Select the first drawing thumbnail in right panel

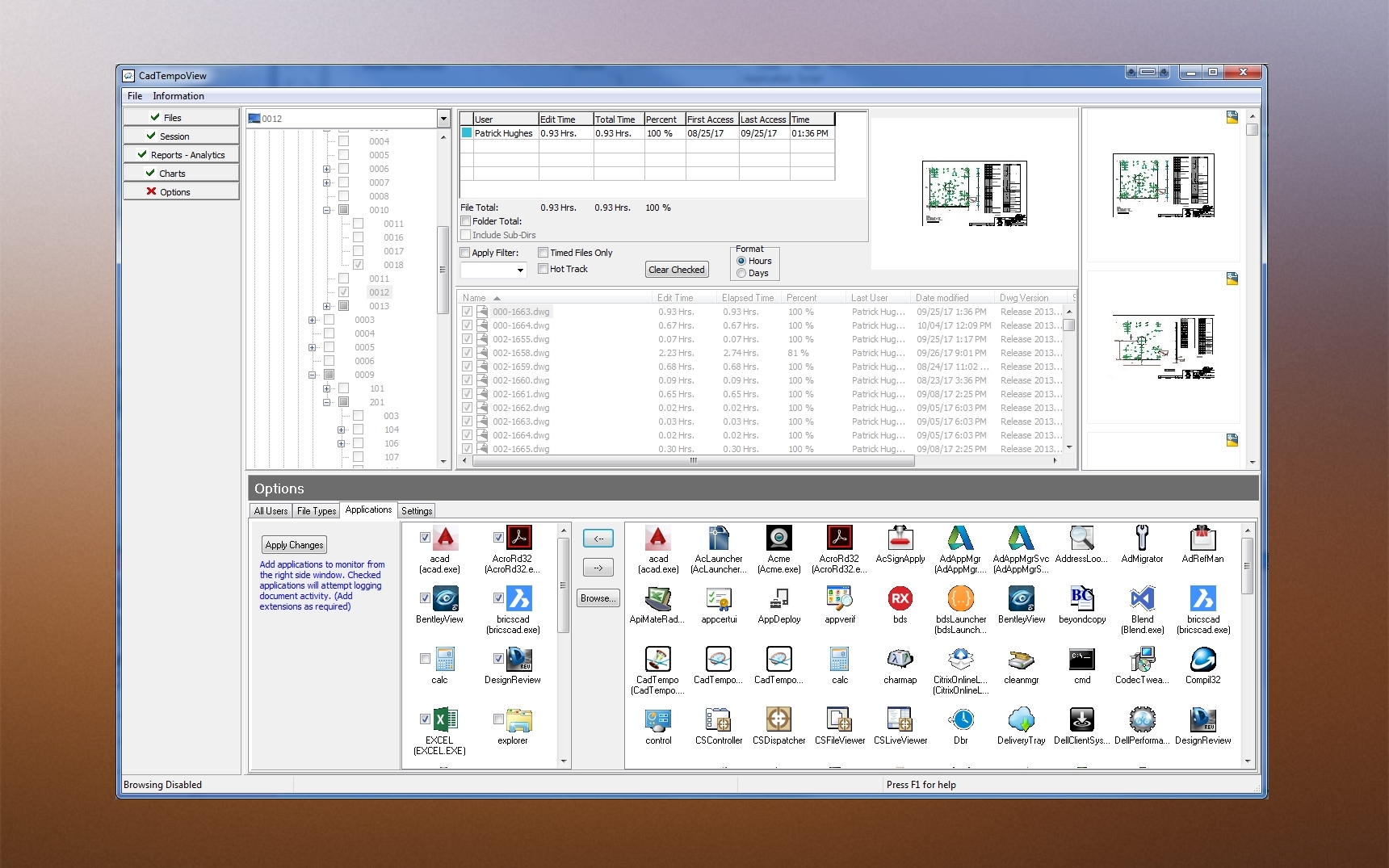point(1163,187)
